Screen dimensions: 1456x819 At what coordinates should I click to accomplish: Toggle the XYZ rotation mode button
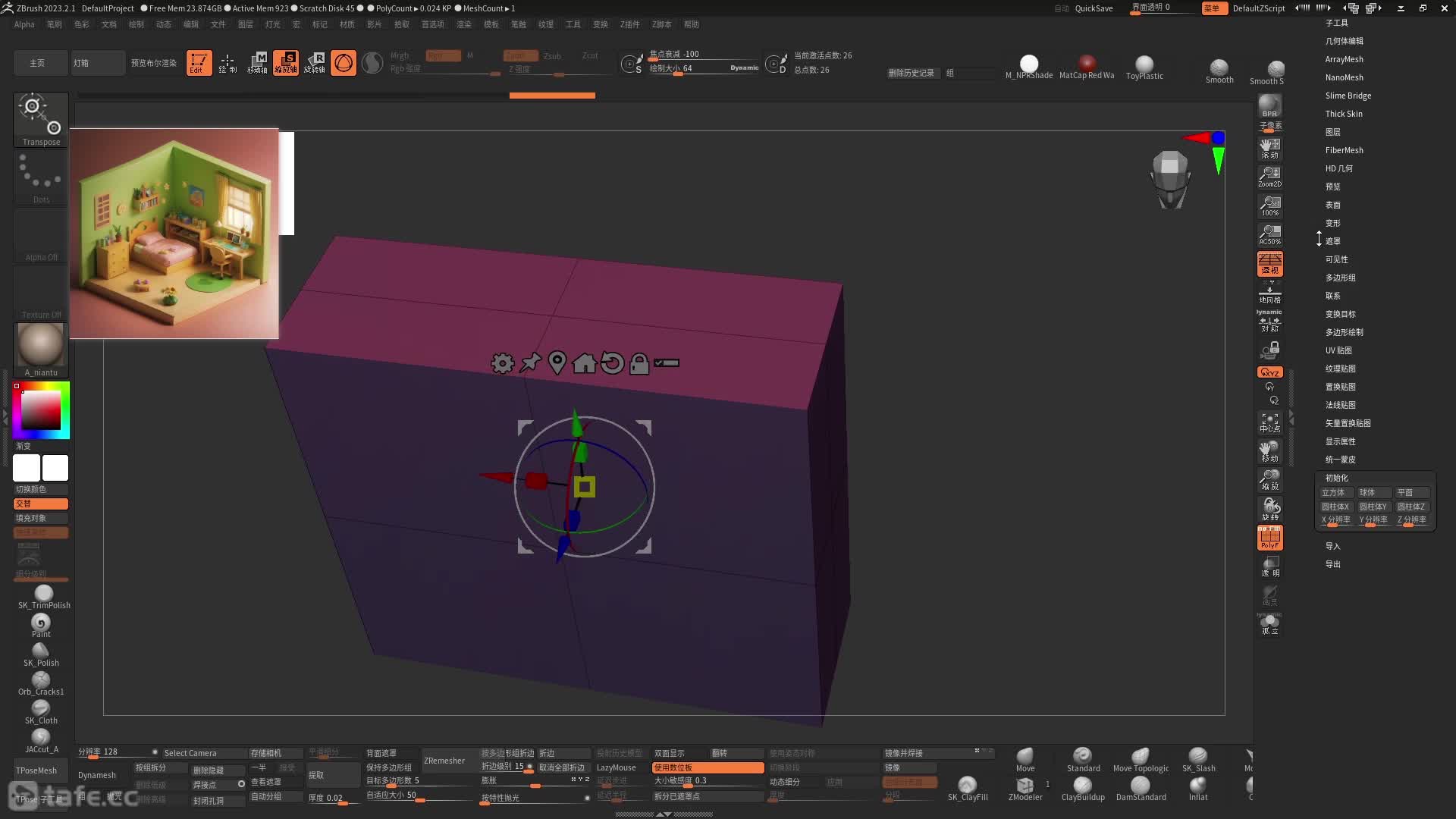point(1269,372)
